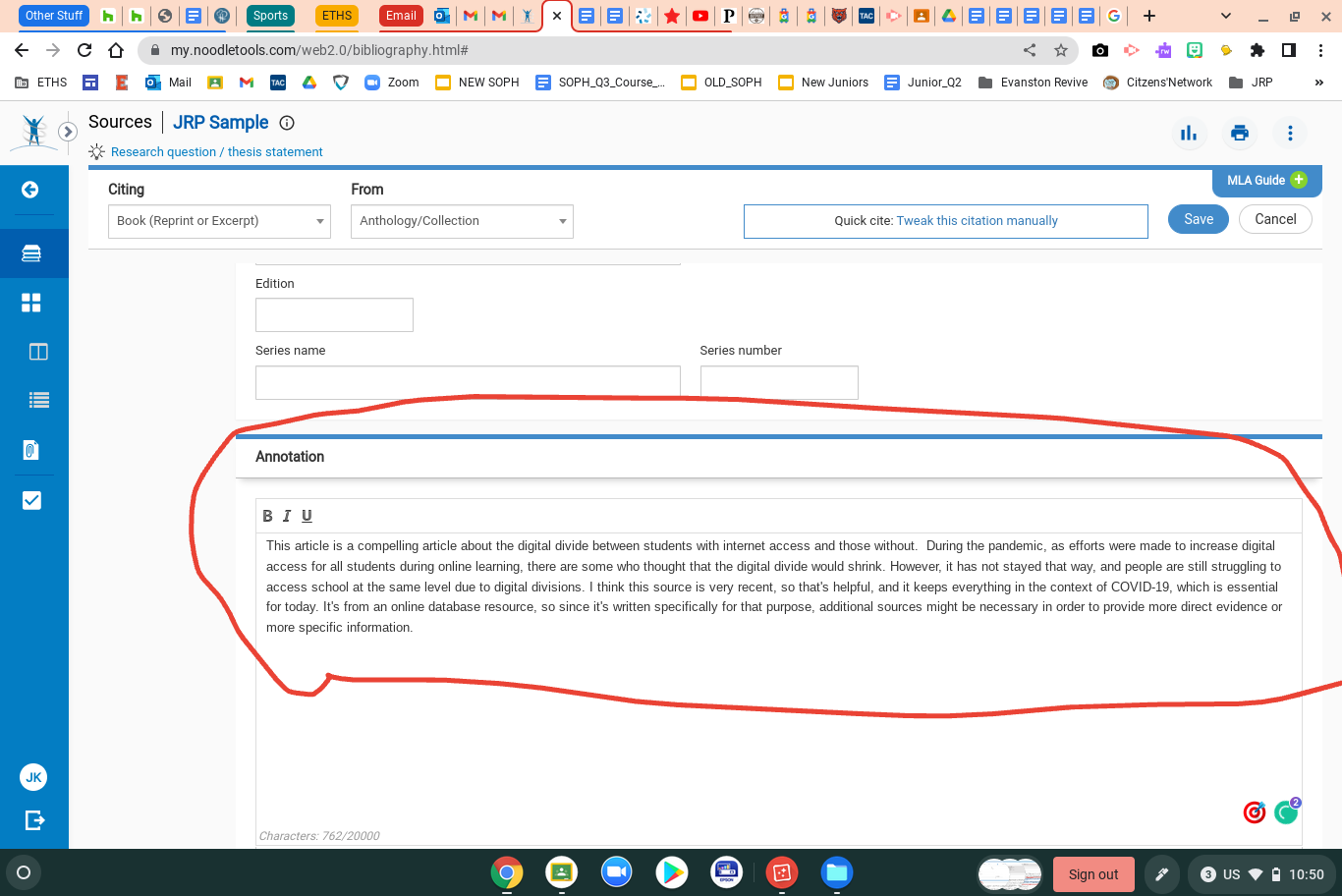Open the Citing source type dropdown

(219, 221)
